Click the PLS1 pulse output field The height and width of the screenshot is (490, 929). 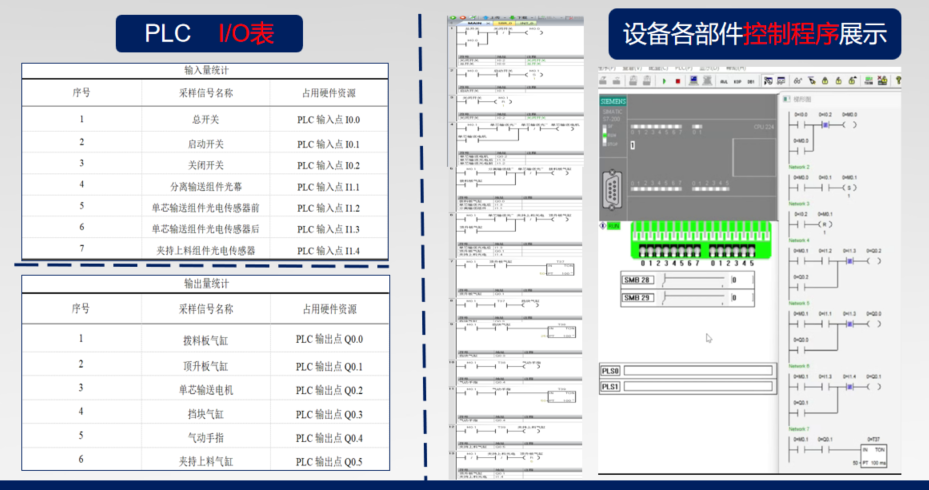tap(698, 386)
